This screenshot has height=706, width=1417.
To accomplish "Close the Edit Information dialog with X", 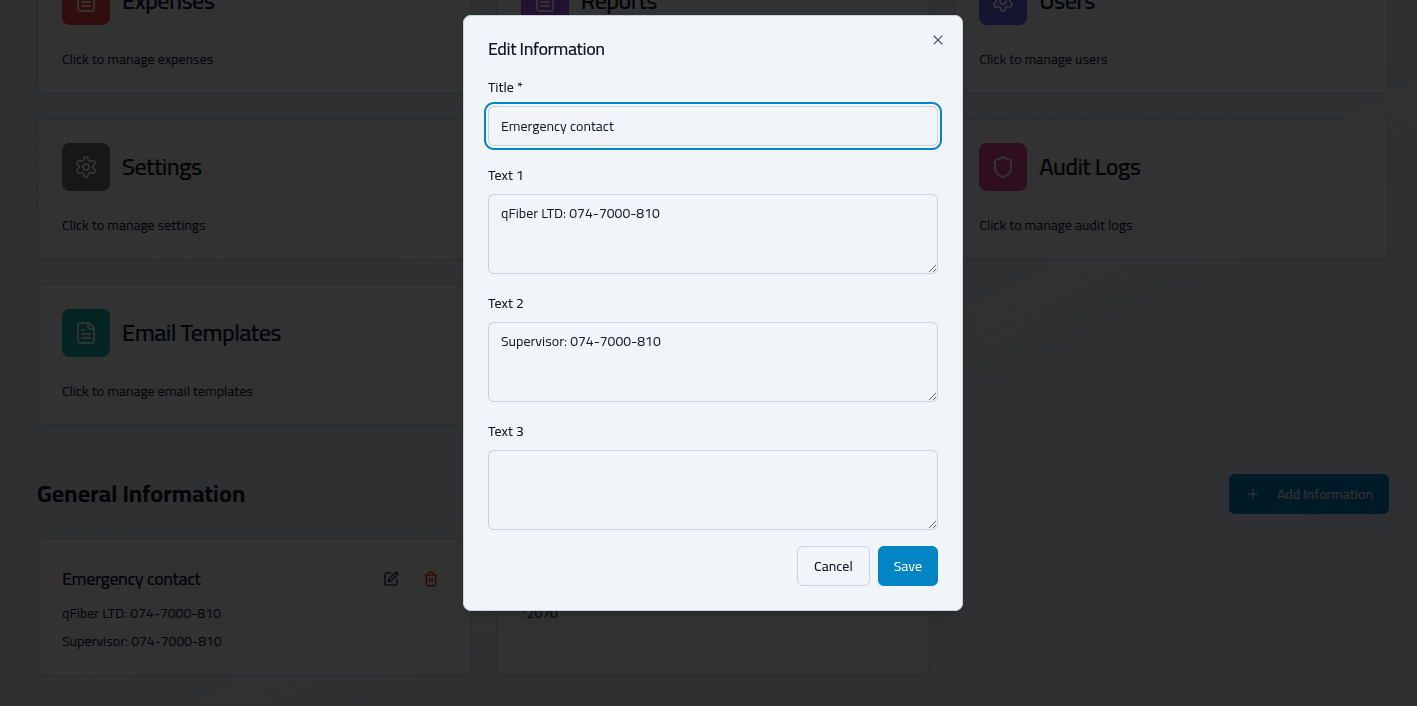I will point(937,40).
